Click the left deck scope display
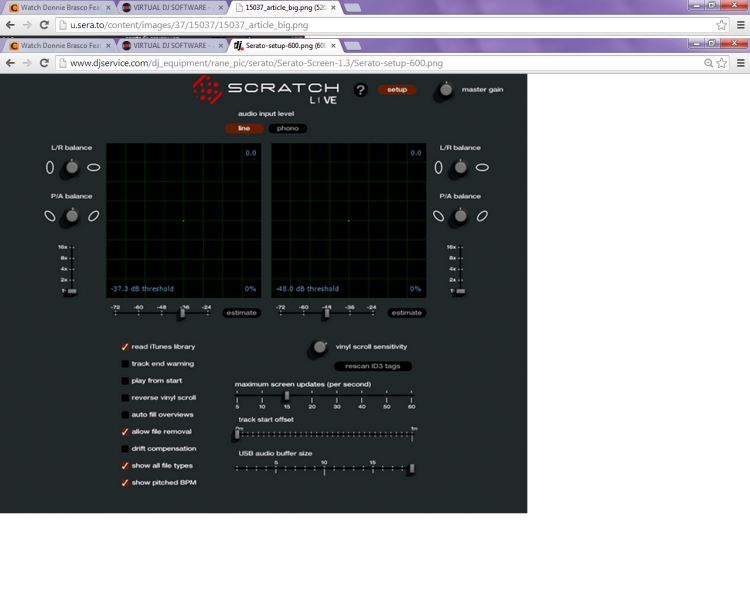750x600 pixels. click(184, 221)
